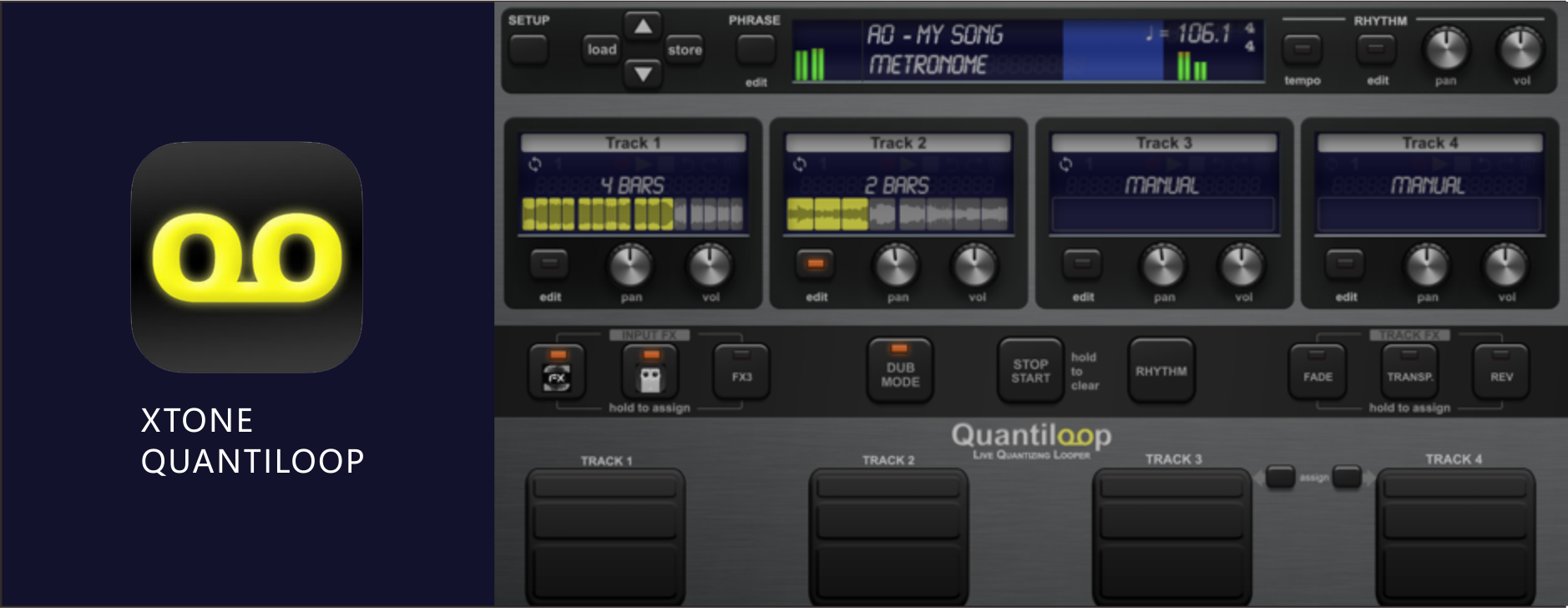The image size is (1568, 608).
Task: Click the RHYTHM pedal button
Action: 1161,370
